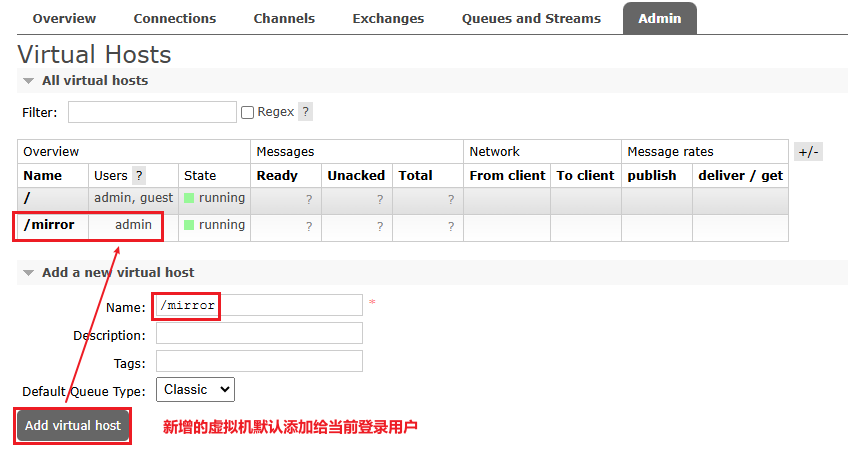Open the root / virtual host link

tap(27, 198)
